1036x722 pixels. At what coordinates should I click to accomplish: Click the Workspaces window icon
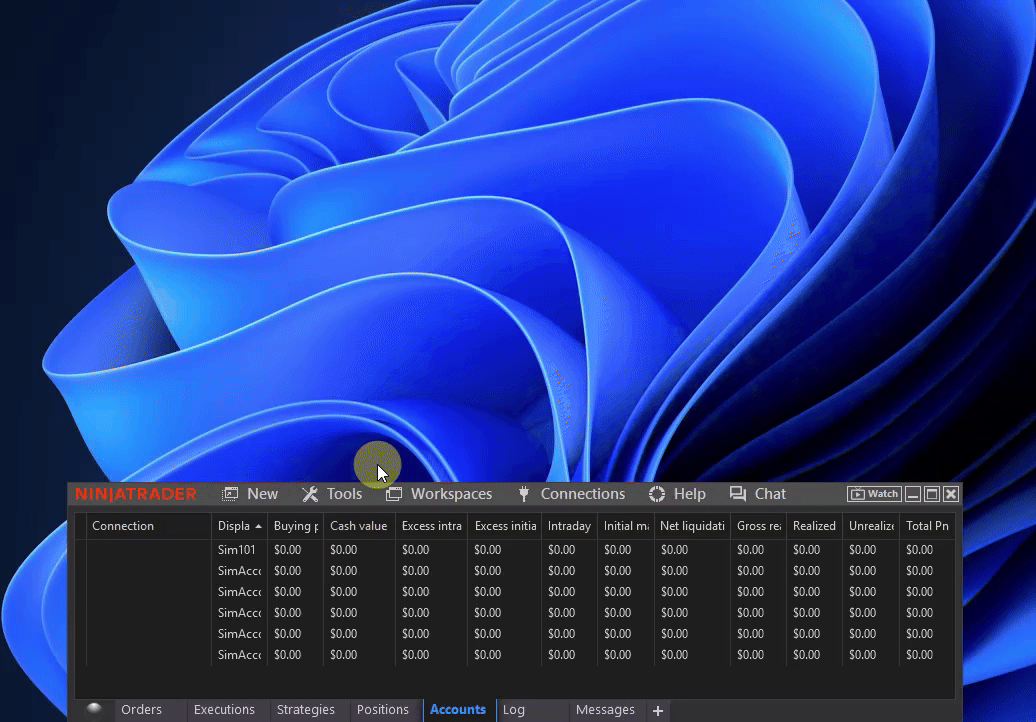click(394, 494)
